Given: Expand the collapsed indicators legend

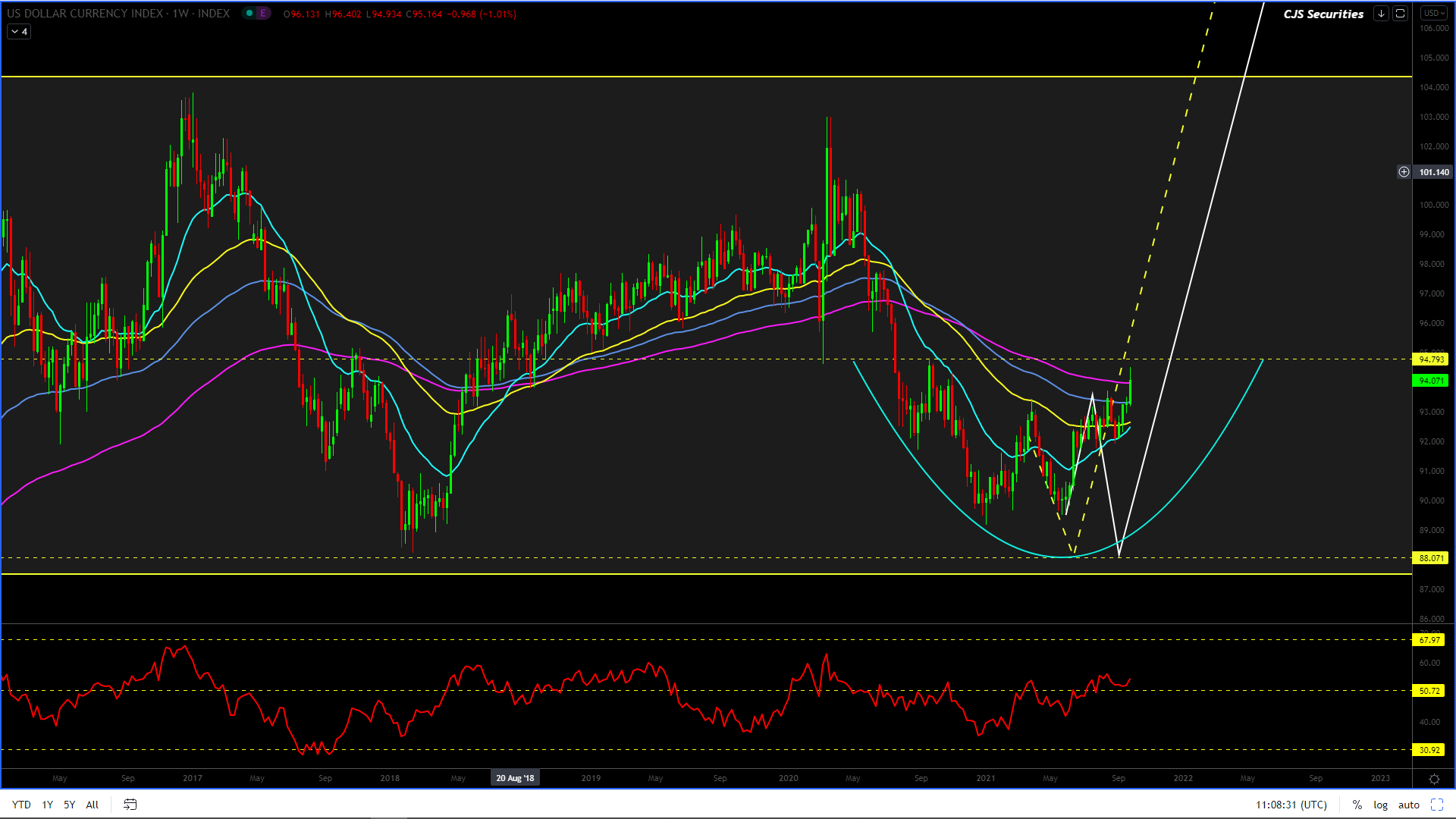Looking at the screenshot, I should (19, 32).
